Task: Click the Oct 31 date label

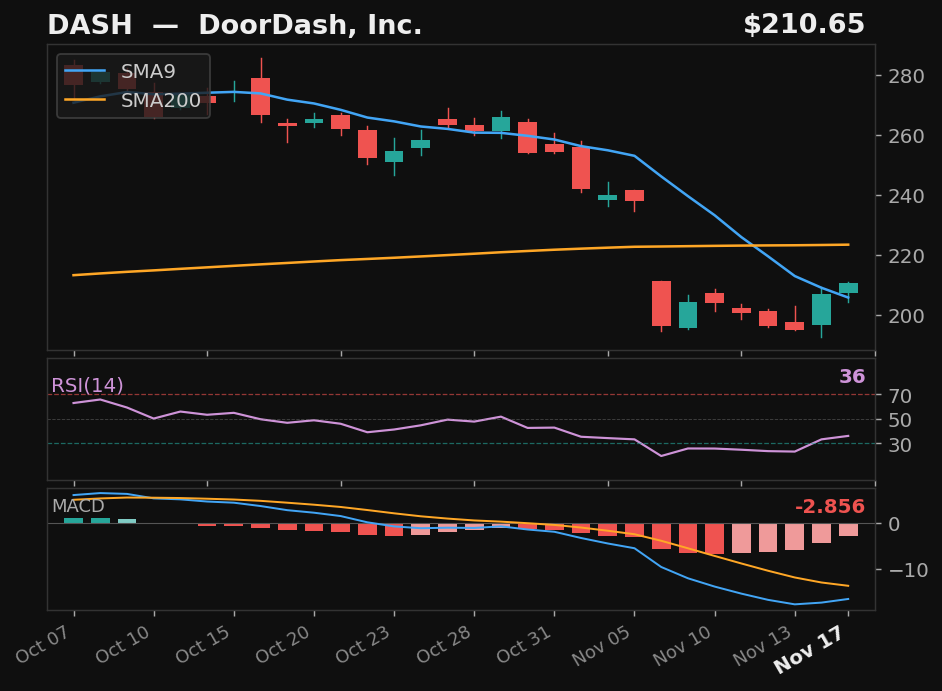Action: click(523, 644)
